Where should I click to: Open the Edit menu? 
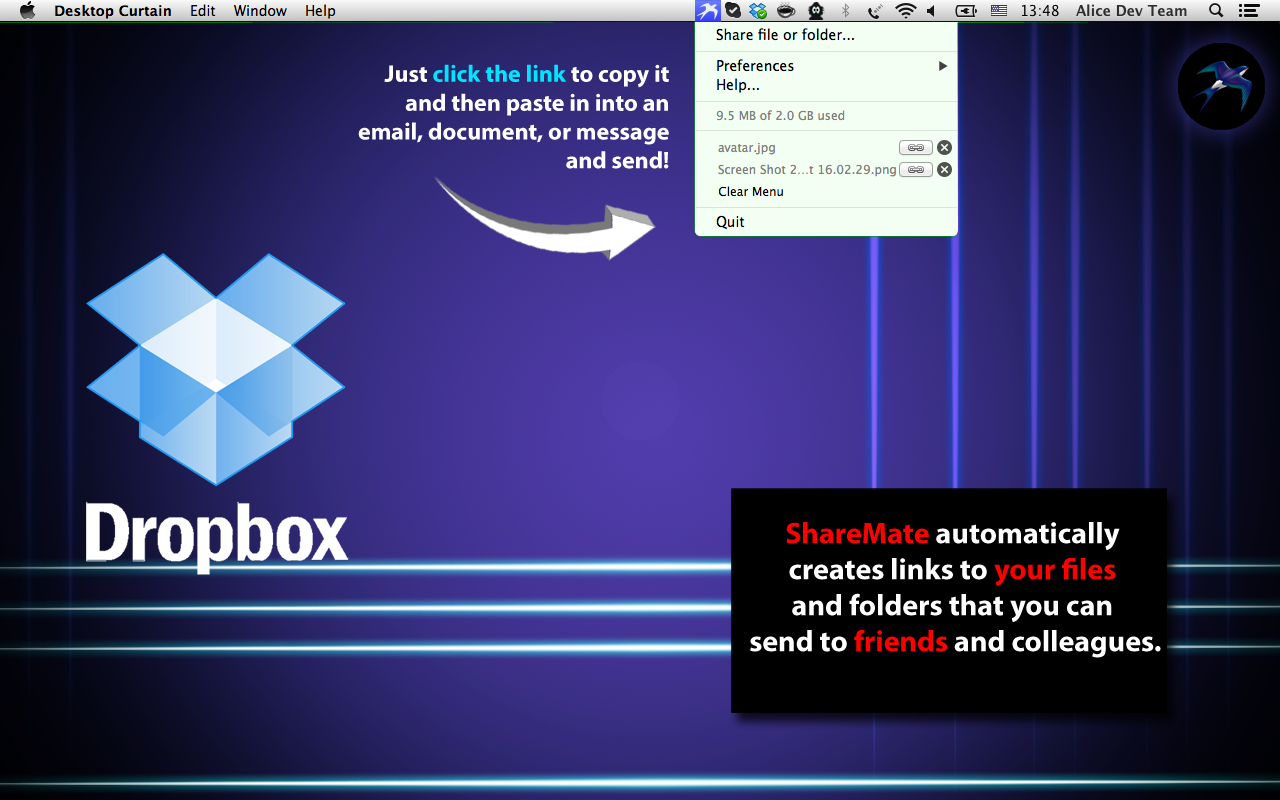(x=203, y=11)
